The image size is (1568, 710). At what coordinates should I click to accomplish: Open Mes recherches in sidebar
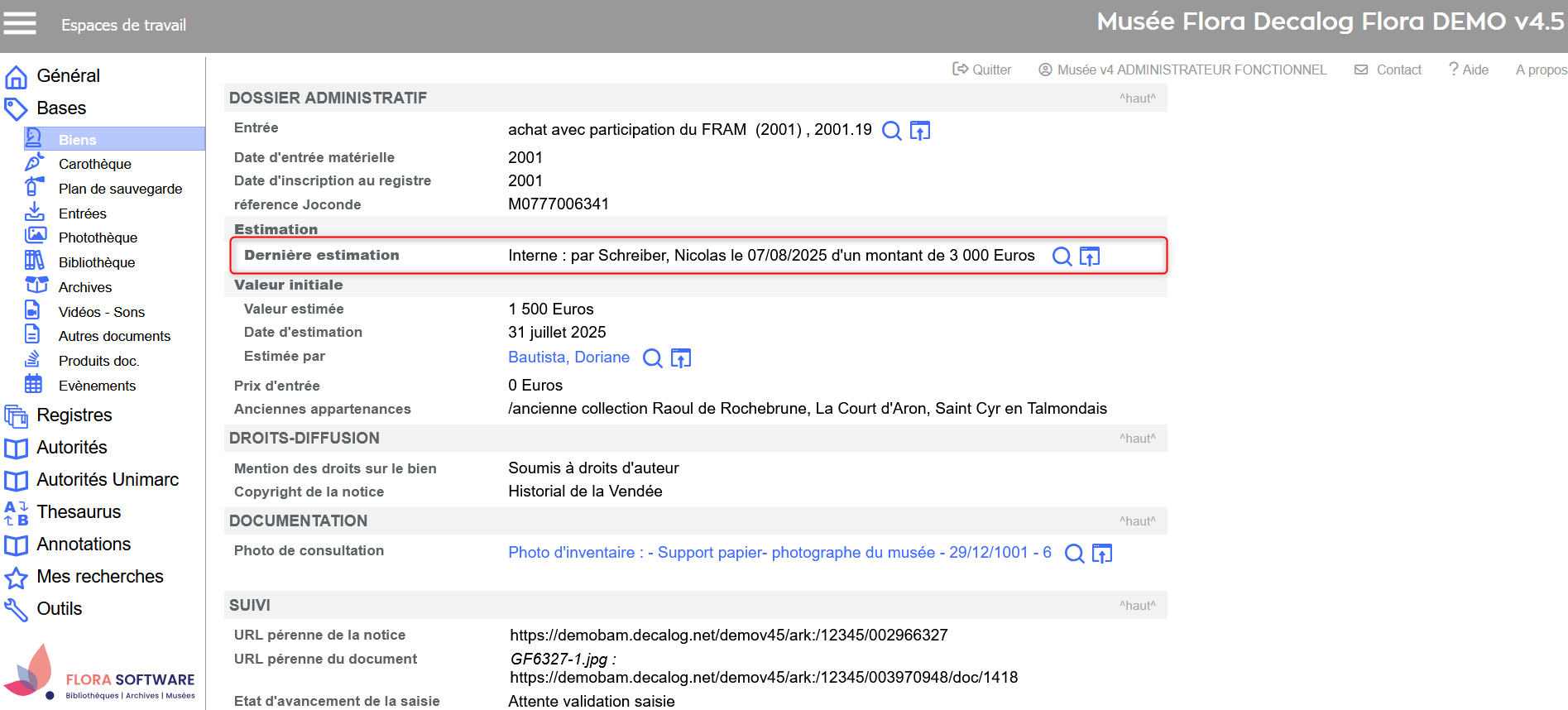point(99,577)
